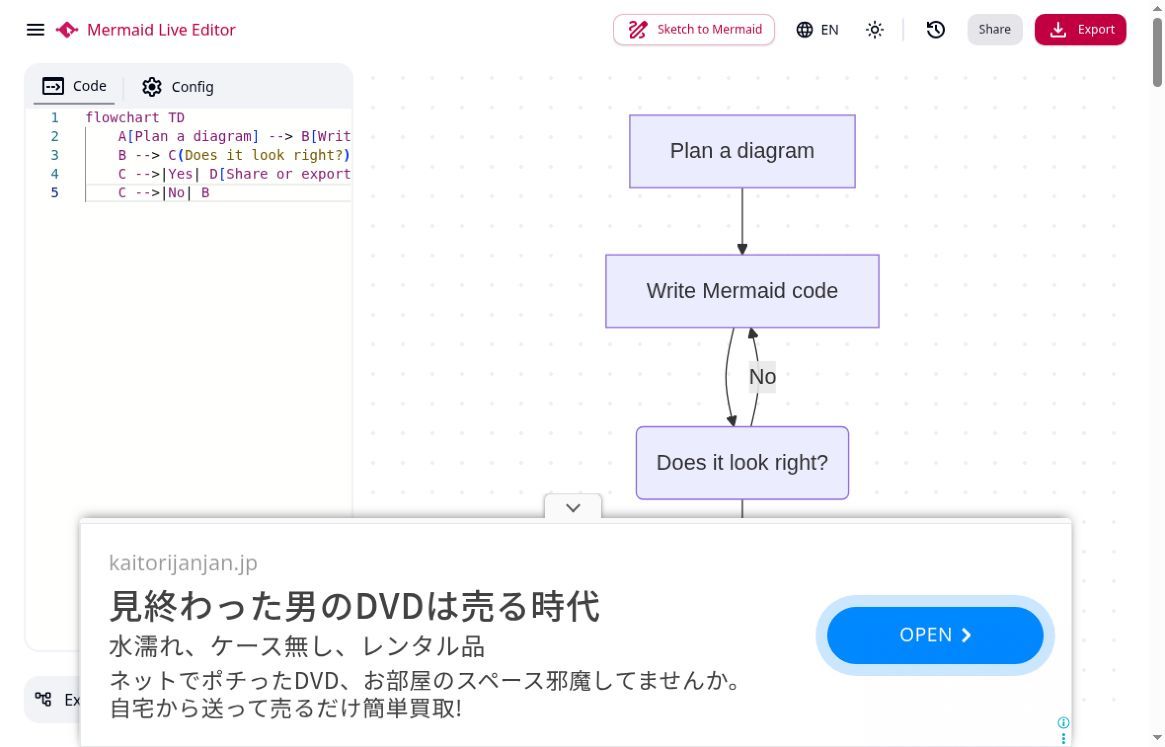
Task: Select the 'Write Mermaid code' node
Action: point(742,291)
